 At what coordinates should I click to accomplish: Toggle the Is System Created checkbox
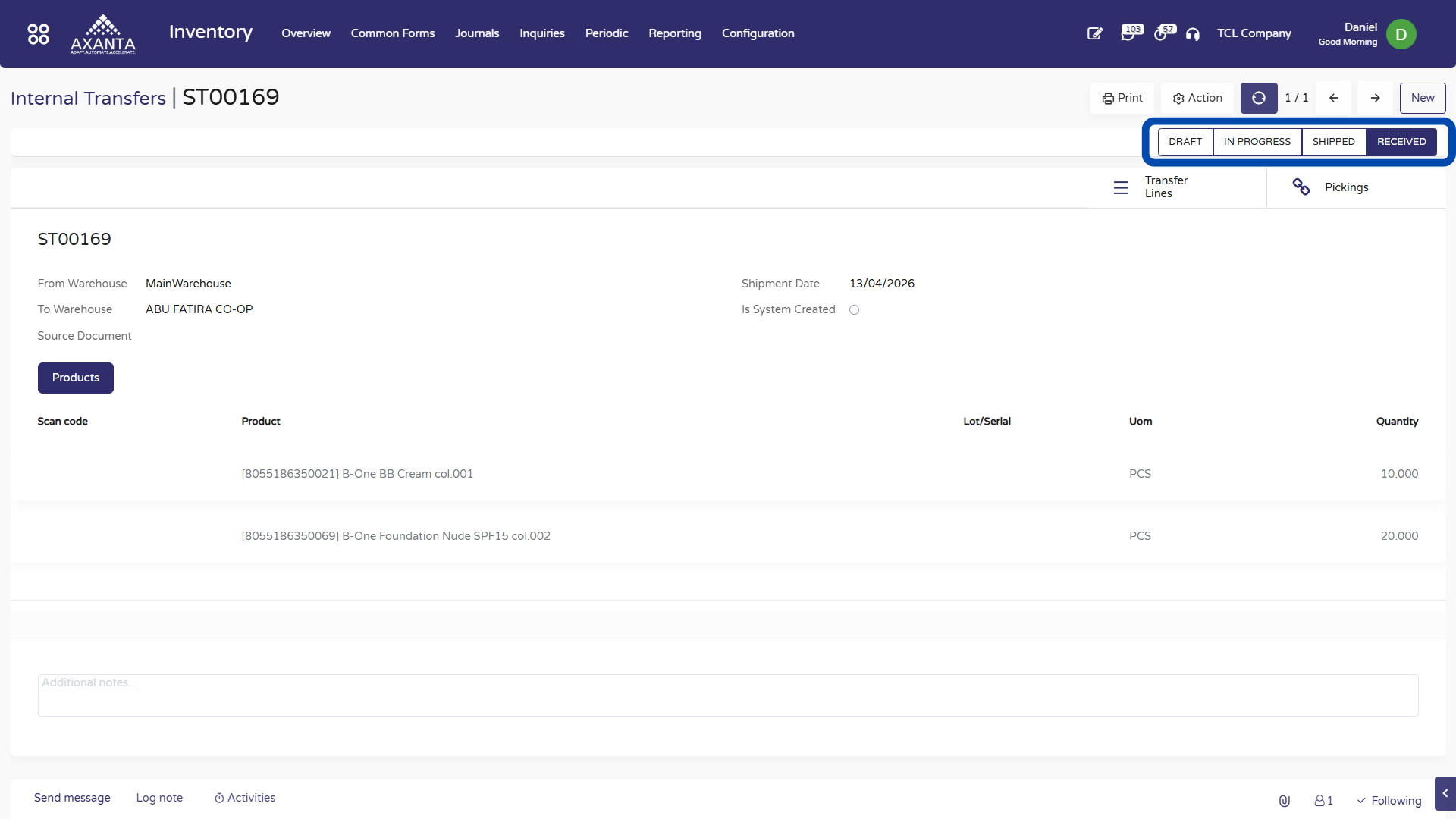coord(854,310)
